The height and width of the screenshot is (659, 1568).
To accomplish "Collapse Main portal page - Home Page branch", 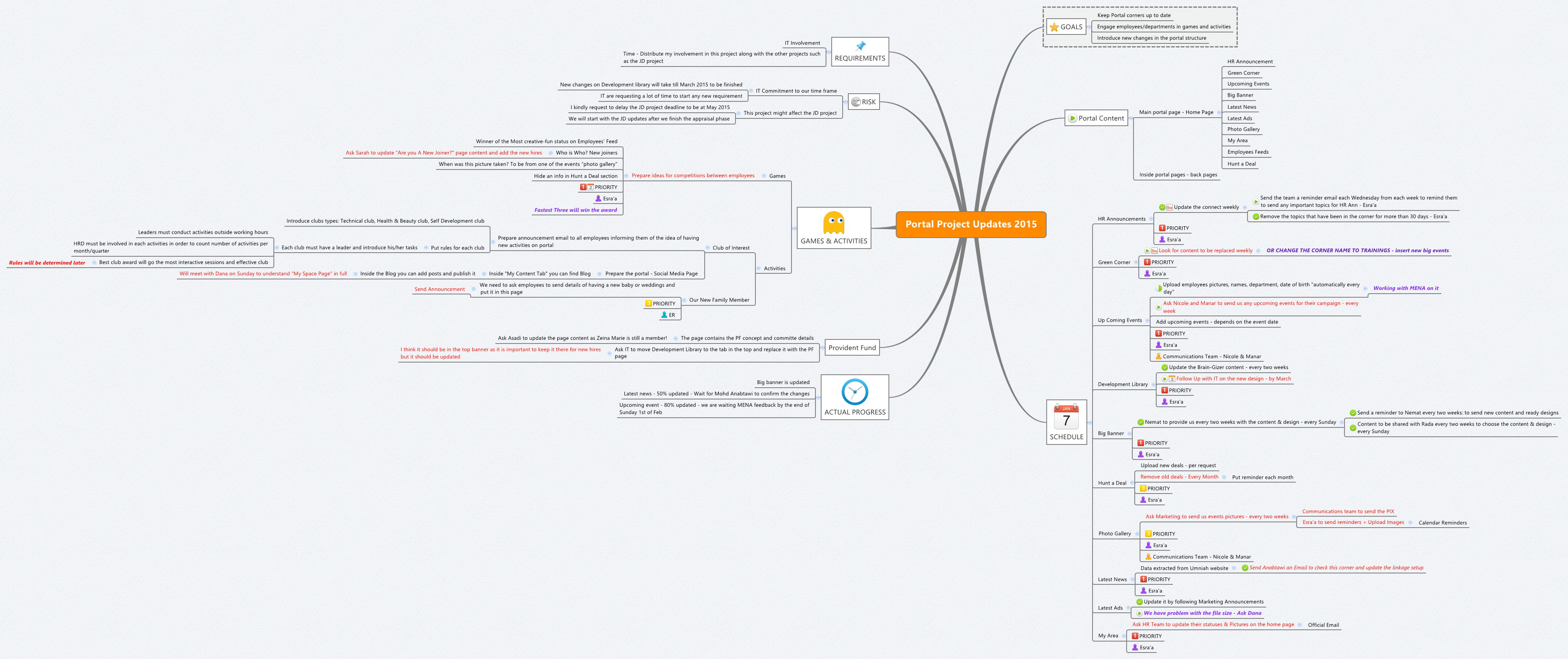I will pyautogui.click(x=1219, y=113).
